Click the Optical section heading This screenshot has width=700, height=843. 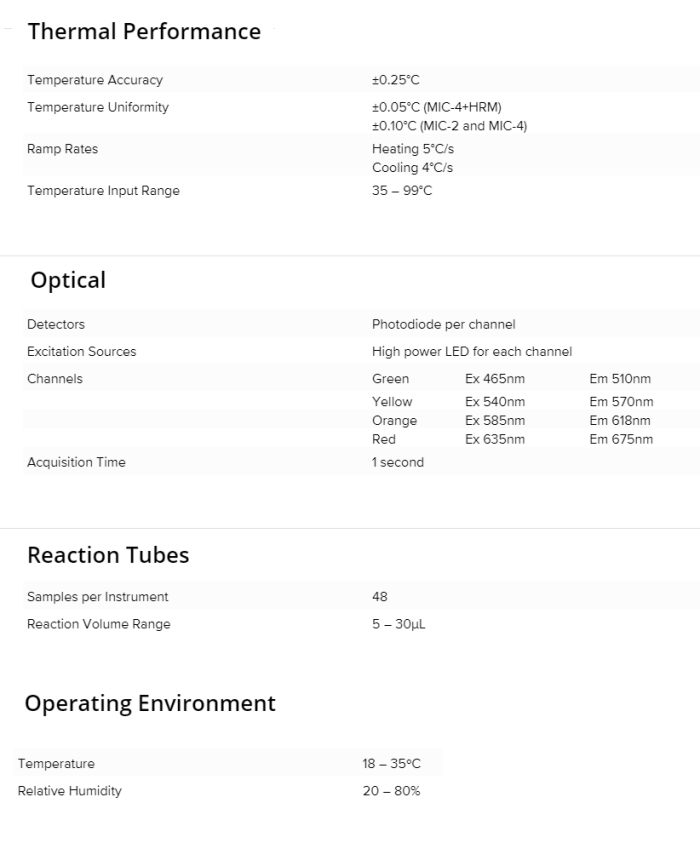point(68,281)
